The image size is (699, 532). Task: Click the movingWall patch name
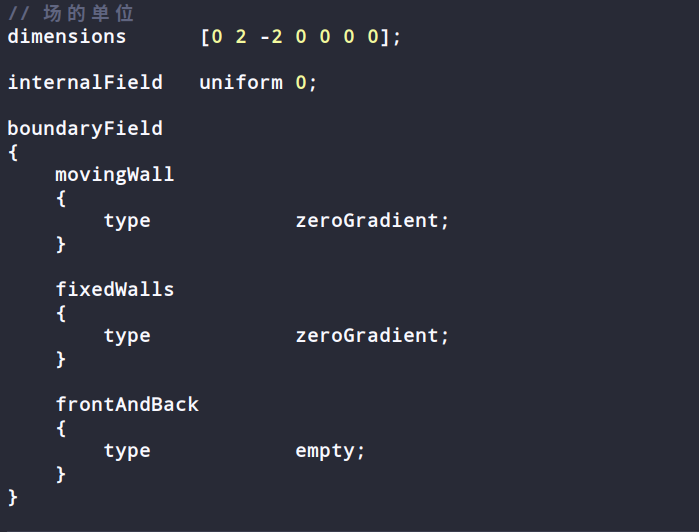(115, 175)
